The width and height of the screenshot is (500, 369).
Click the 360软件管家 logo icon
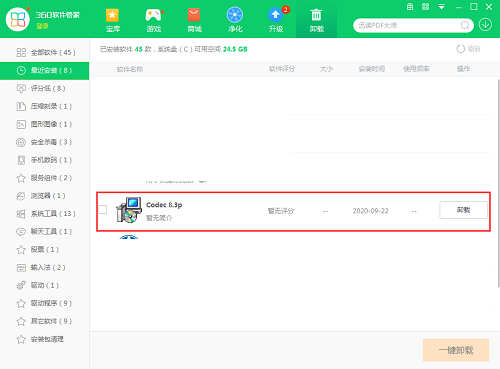pos(18,19)
